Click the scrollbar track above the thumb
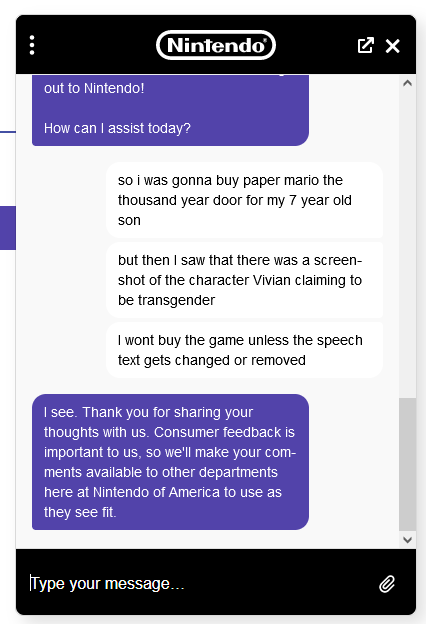 [407, 244]
